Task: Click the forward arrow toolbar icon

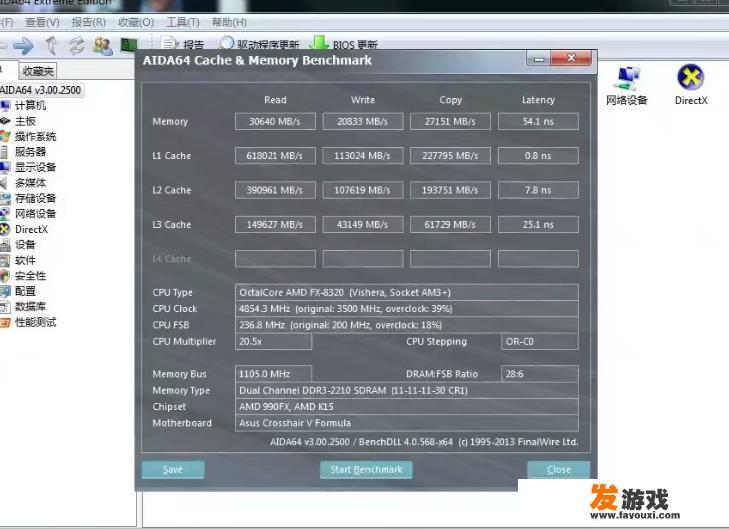Action: tap(23, 46)
